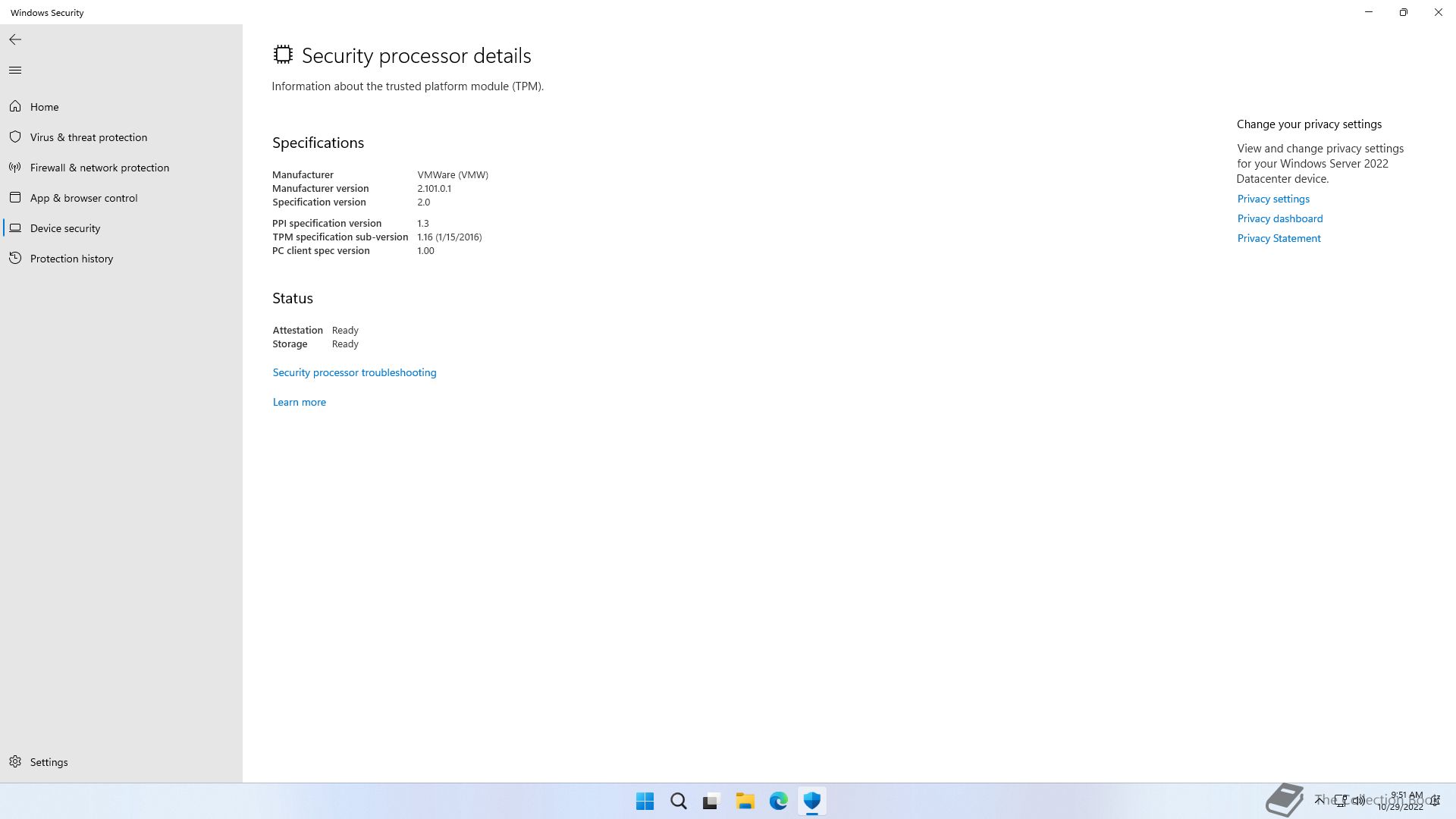Click the back arrow icon
Viewport: 1456px width, 819px height.
coord(15,39)
